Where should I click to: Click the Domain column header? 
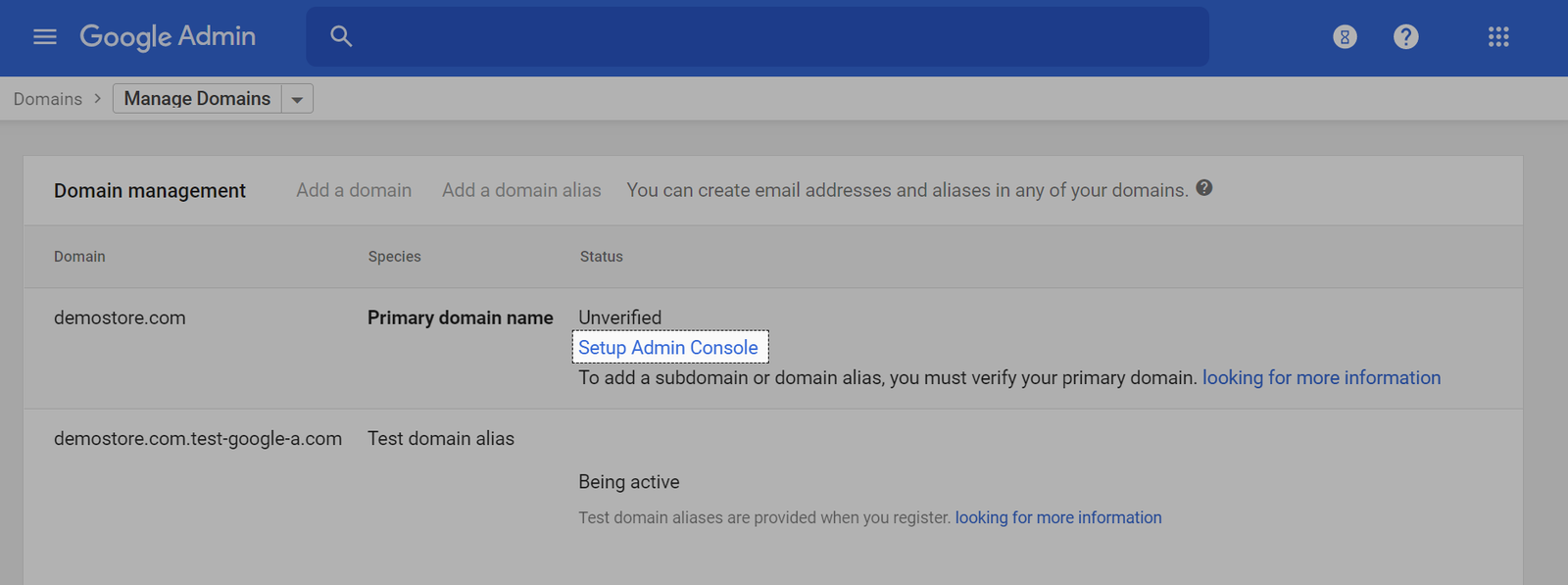(79, 257)
